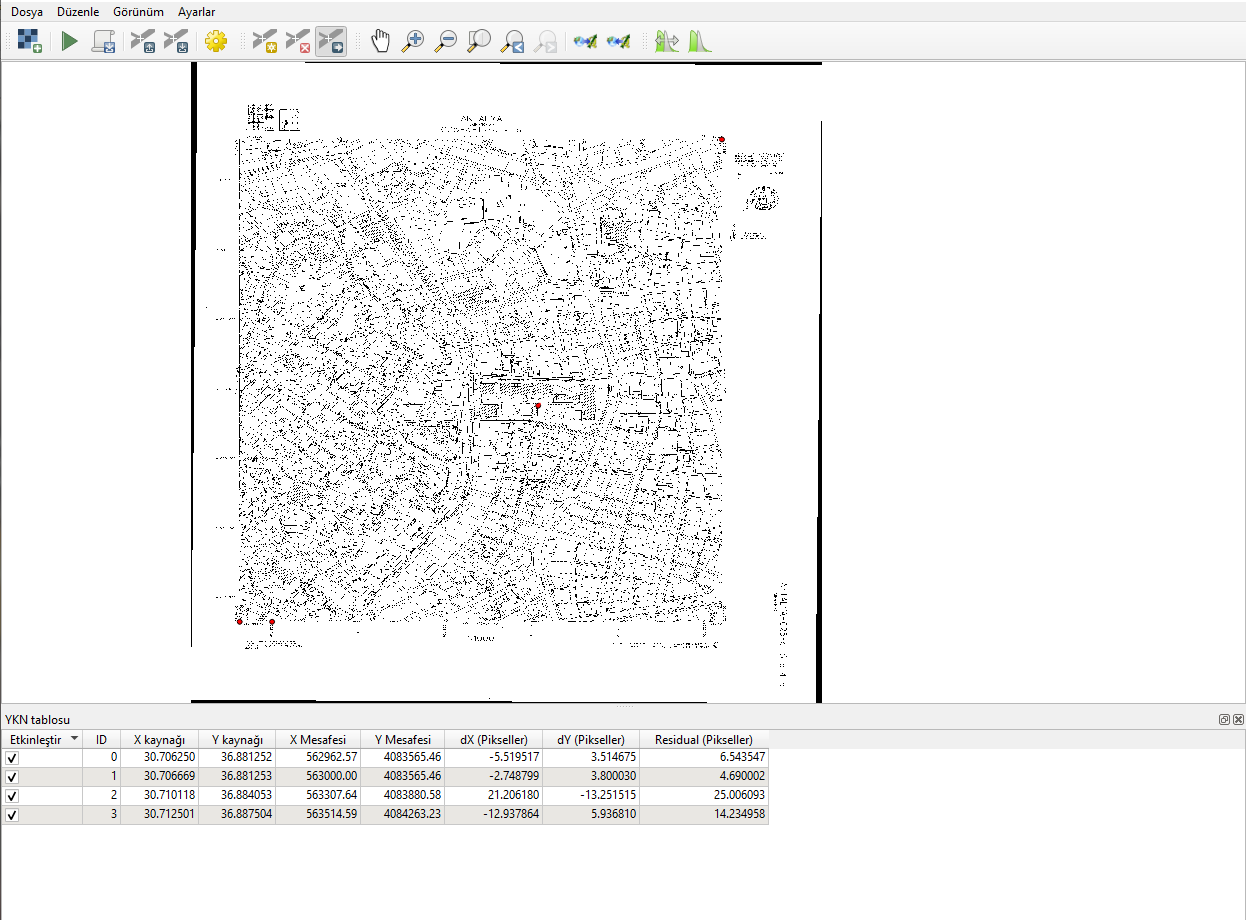
Task: Open the Düzenle menu
Action: (78, 12)
